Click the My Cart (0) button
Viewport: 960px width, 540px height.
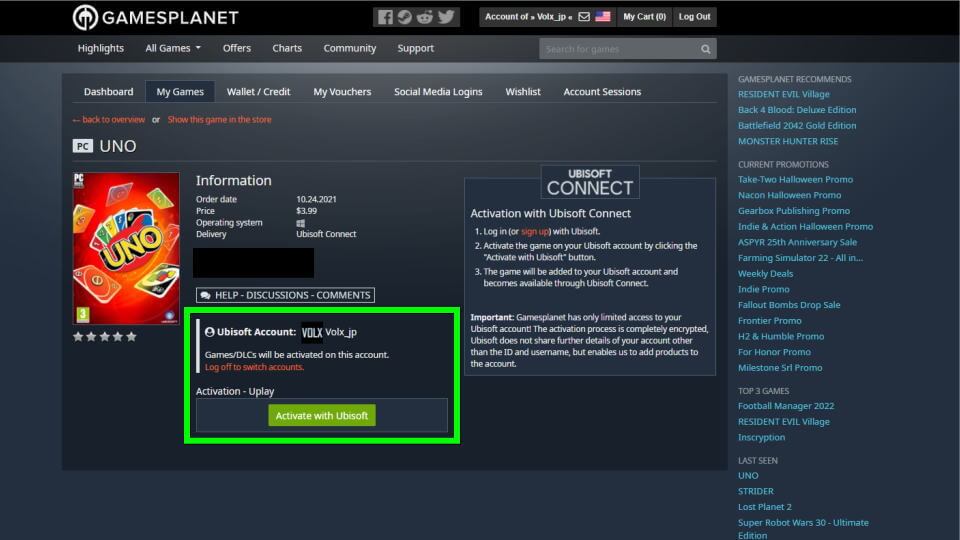tap(645, 17)
